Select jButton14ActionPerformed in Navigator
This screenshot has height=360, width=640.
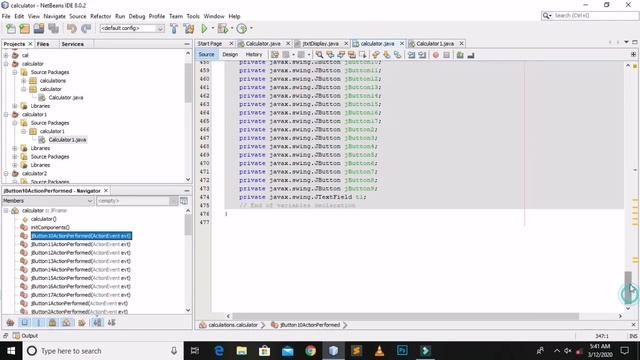[81, 269]
